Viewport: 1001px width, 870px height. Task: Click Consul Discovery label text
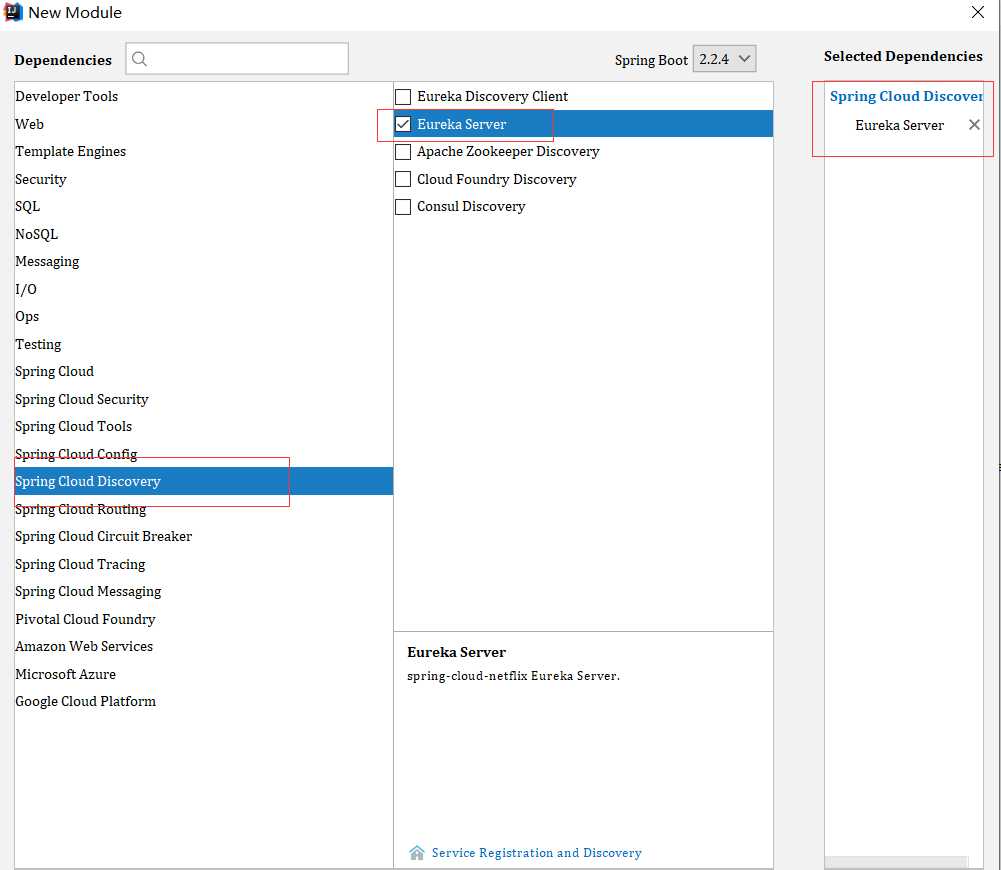click(x=471, y=206)
